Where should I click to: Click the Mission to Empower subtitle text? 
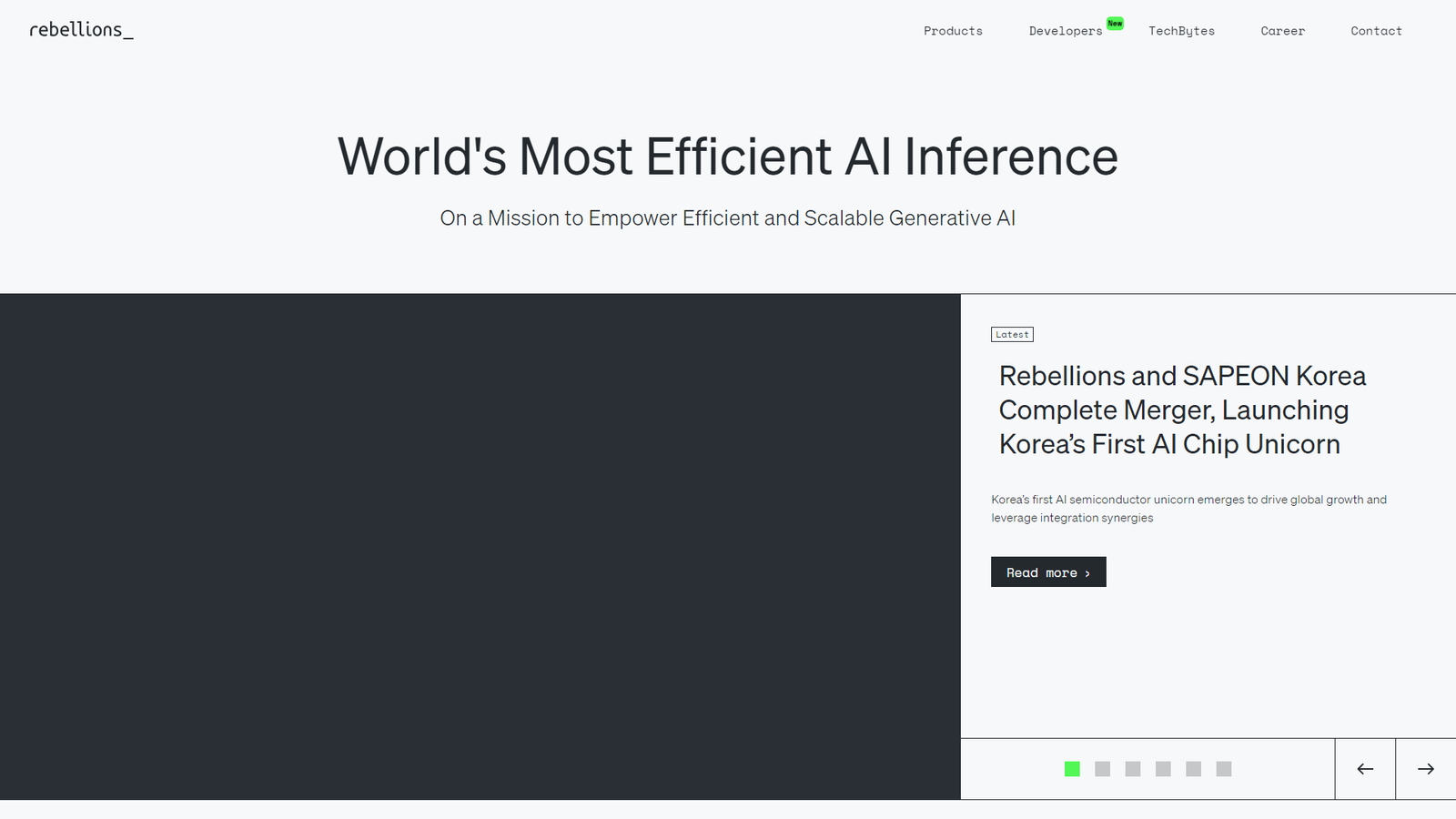(728, 218)
